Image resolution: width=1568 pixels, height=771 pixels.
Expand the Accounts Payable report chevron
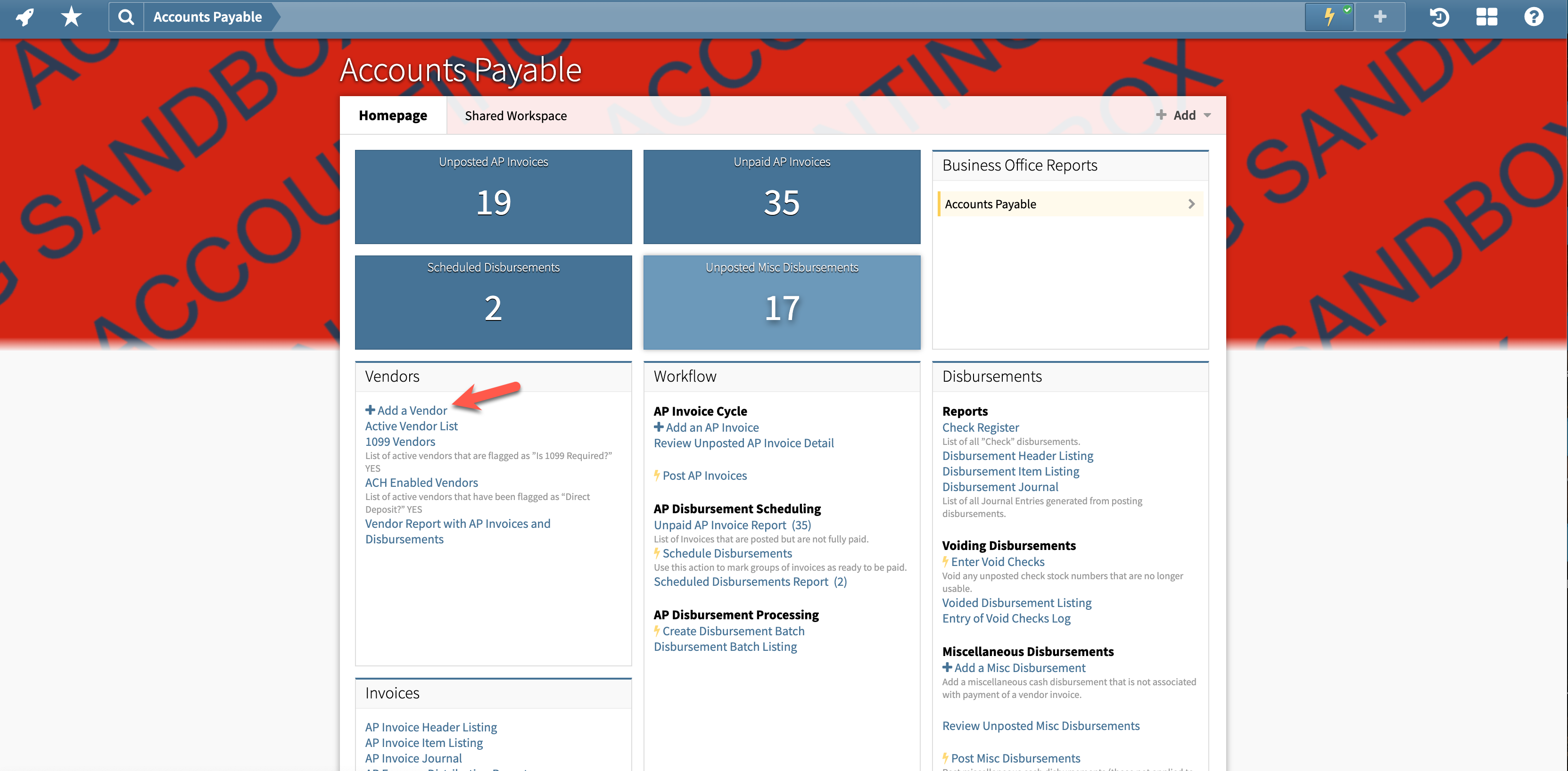[1192, 204]
